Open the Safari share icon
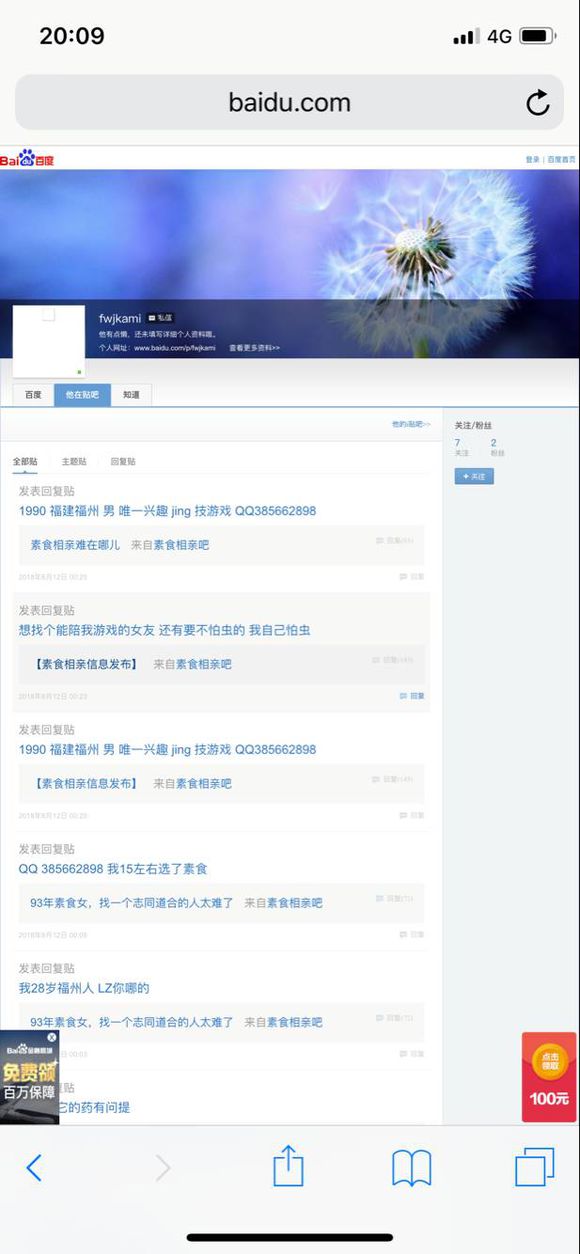The height and width of the screenshot is (1254, 580). click(x=288, y=1165)
